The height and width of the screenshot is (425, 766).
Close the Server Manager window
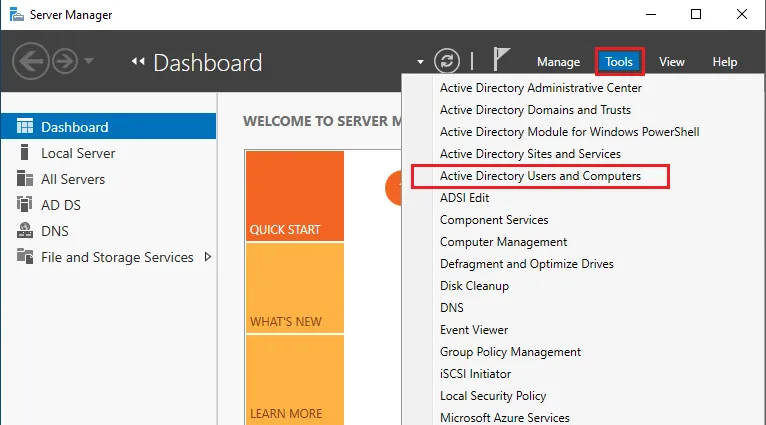(x=742, y=14)
